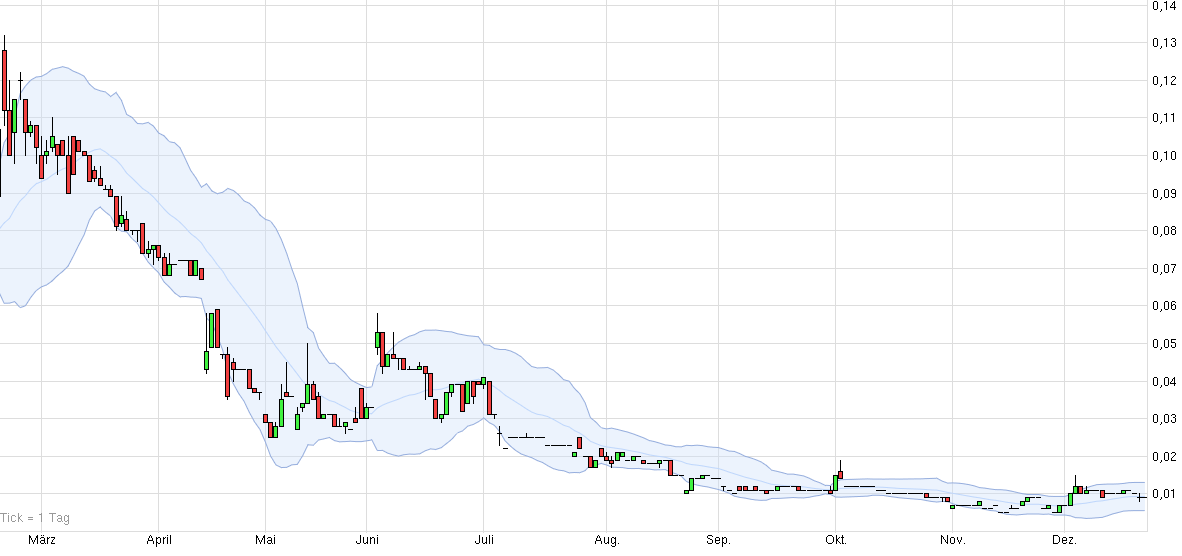Click the 0,12 price axis value
The image size is (1182, 556).
click(x=1165, y=81)
